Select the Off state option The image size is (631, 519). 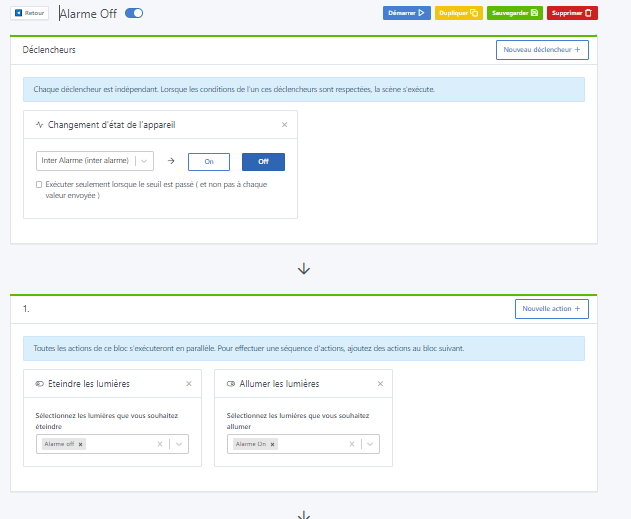click(263, 161)
